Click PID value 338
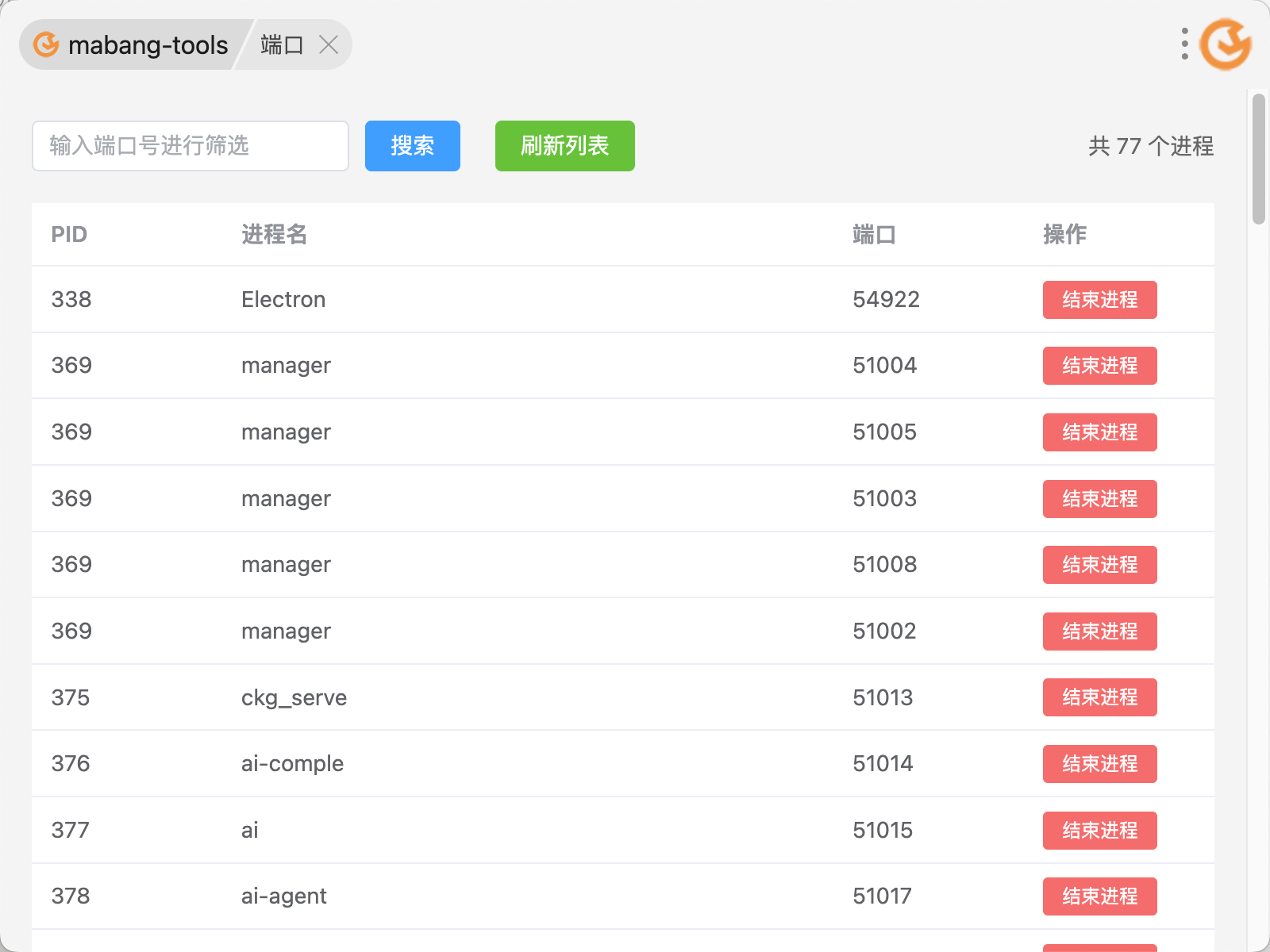 click(71, 299)
